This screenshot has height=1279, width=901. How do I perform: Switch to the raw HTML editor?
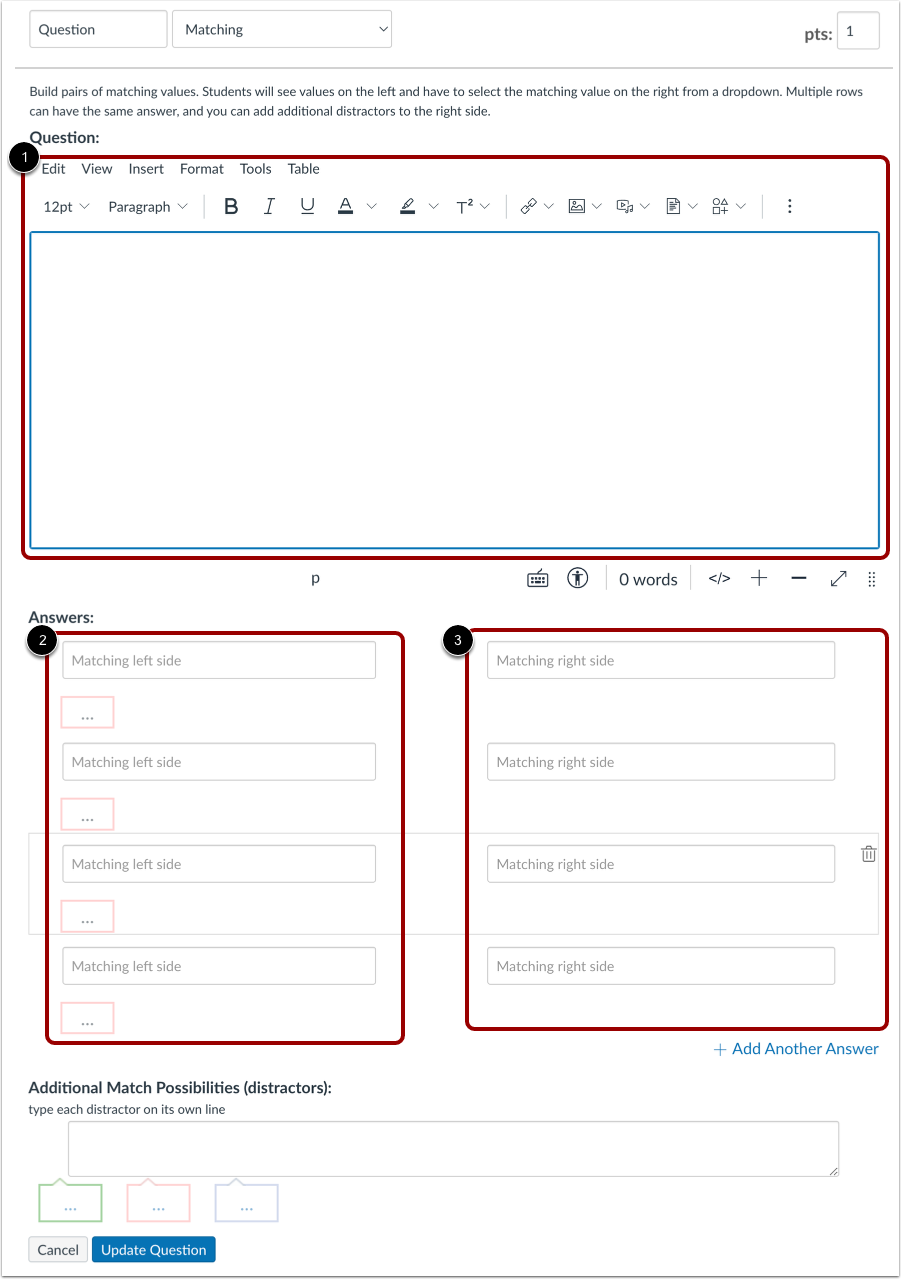coord(718,578)
